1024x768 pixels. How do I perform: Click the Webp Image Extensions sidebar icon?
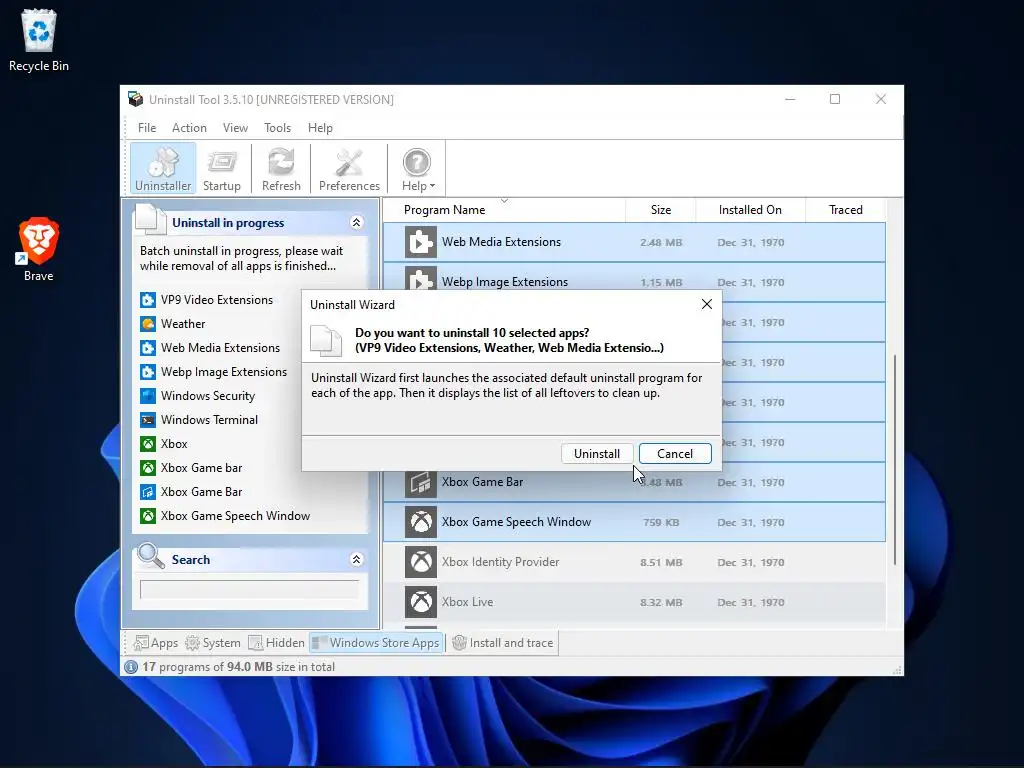coord(148,372)
